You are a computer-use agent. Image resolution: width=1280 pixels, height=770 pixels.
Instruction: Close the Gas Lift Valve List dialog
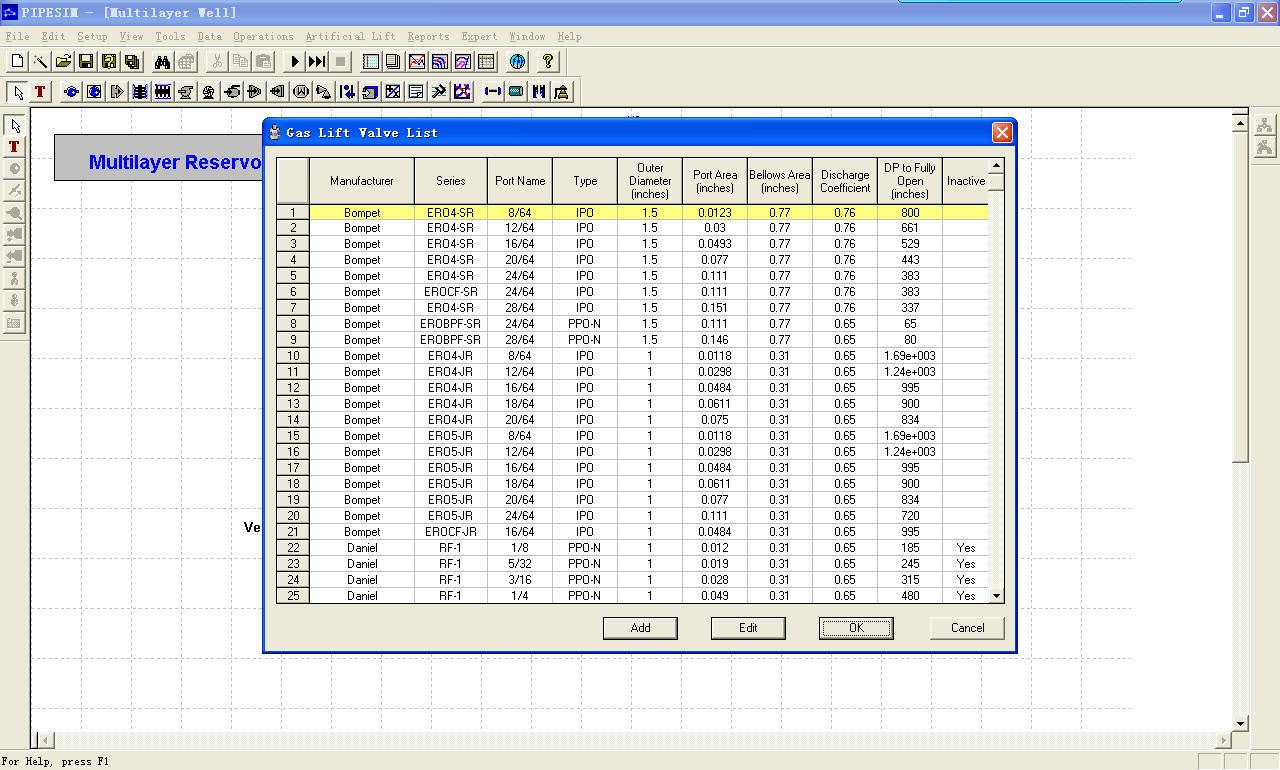pos(1002,132)
